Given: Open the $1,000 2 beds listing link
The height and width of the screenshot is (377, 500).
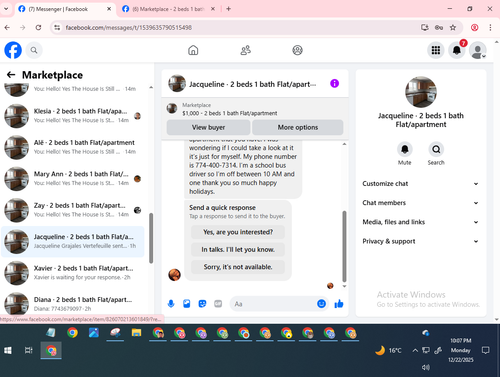Looking at the screenshot, I should [x=229, y=113].
